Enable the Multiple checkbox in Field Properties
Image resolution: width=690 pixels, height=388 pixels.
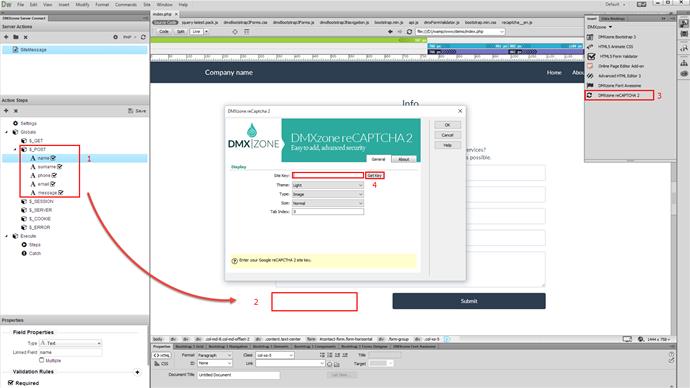click(x=42, y=360)
